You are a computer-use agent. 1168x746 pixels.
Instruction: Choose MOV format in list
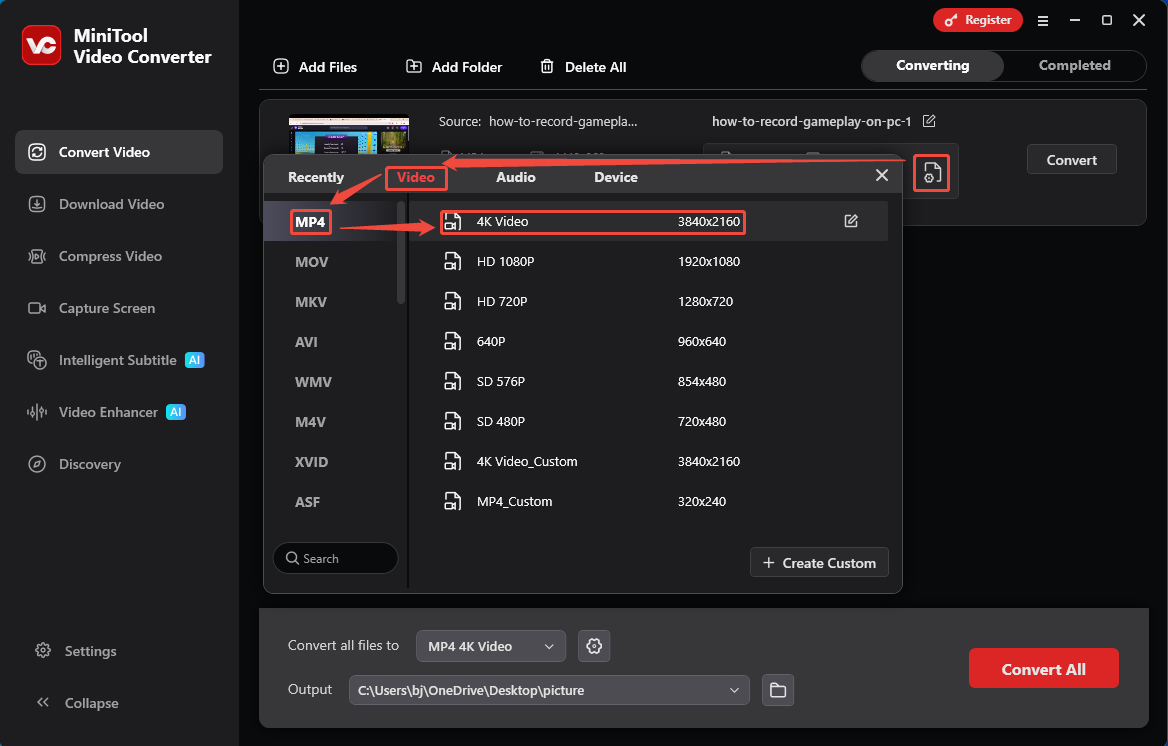pyautogui.click(x=311, y=262)
